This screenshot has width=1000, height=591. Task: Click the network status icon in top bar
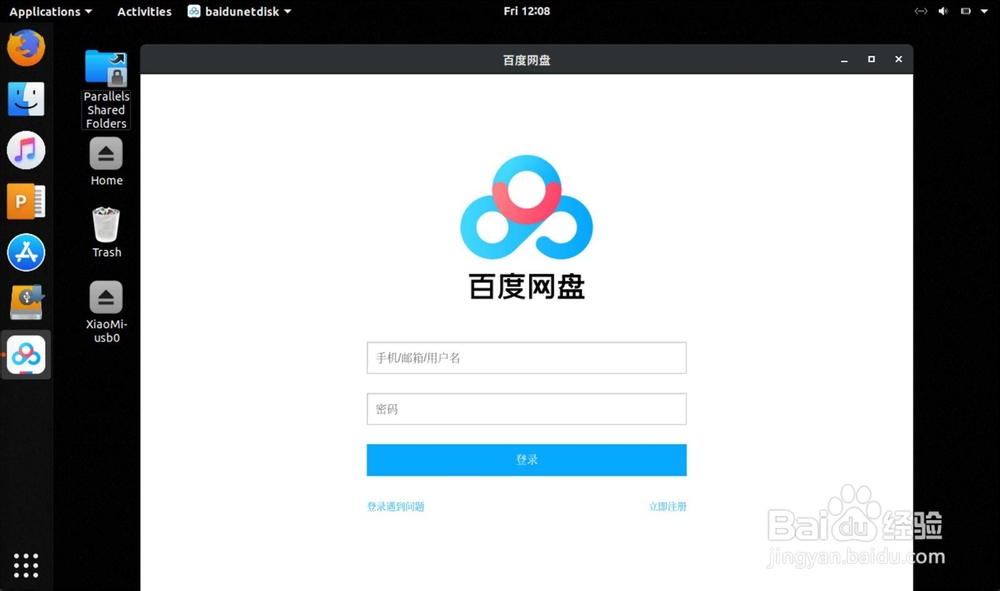920,11
